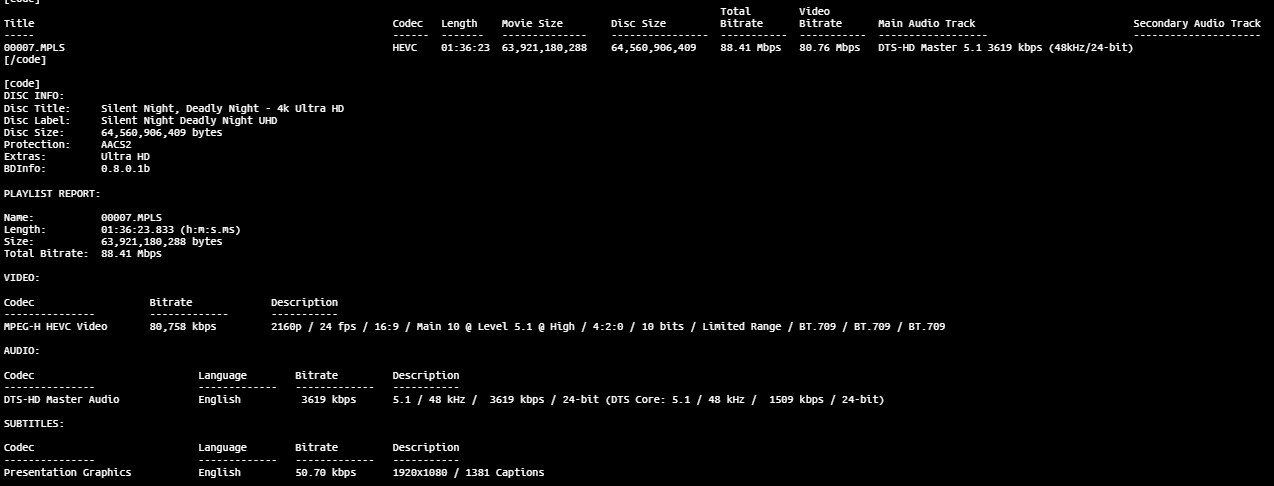Viewport: 1274px width, 486px height.
Task: Click the BDInfo version 0.8.0.1b
Action: (125, 168)
